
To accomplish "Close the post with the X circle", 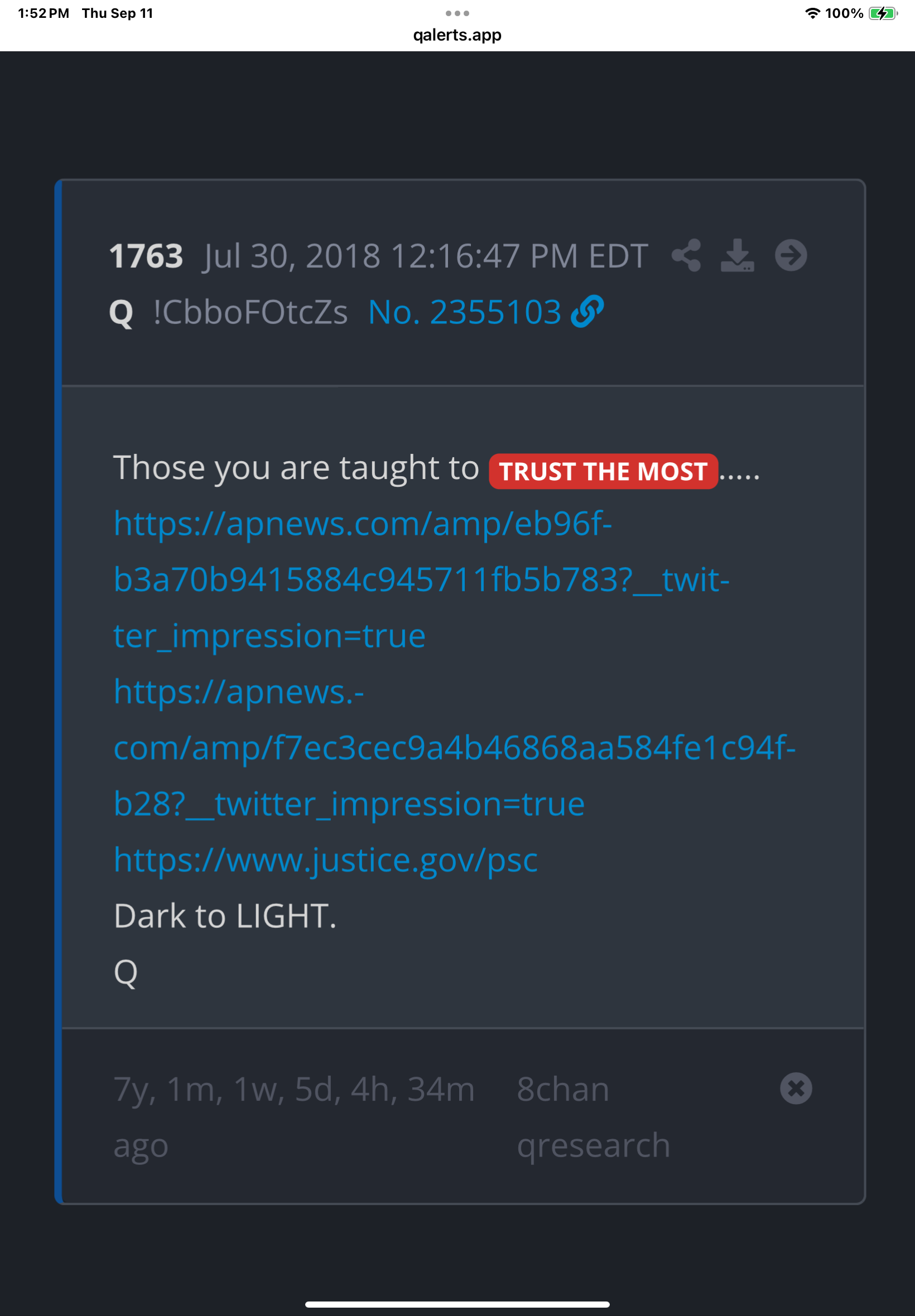I will click(x=796, y=1088).
